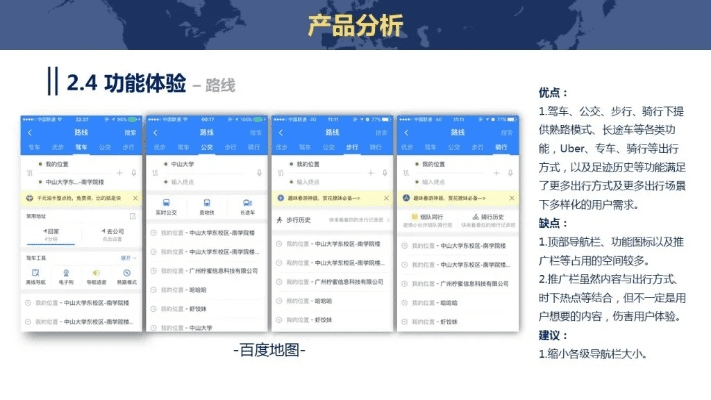Viewport: 711px width, 400px height.
Task: Select history row 哈哈哈 on bus screen
Action: point(207,290)
